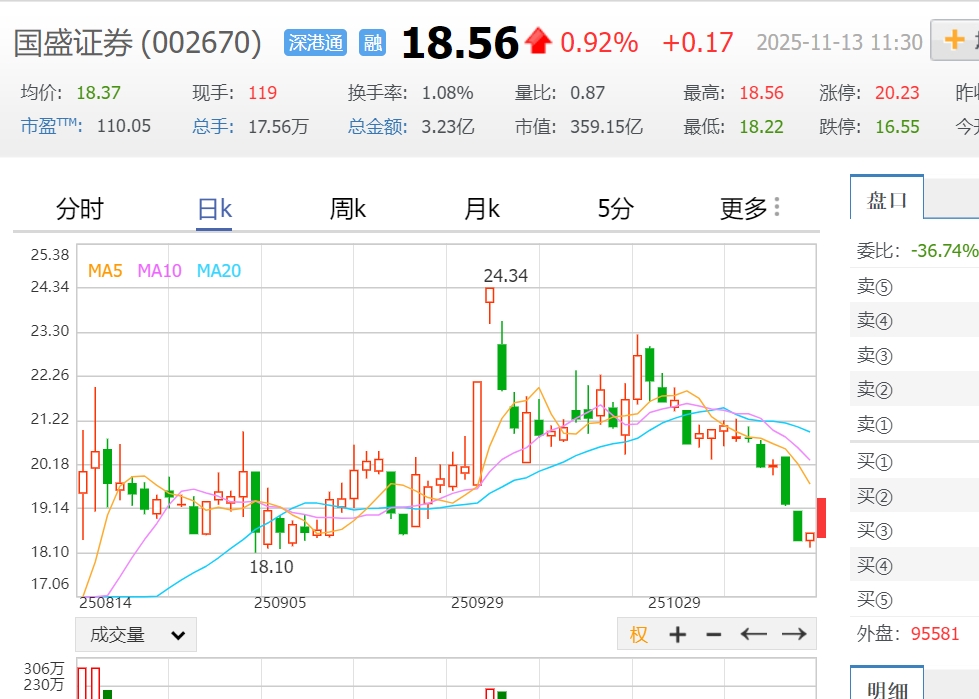Click the 委比 value -36.74%
Image resolution: width=979 pixels, height=699 pixels.
[x=945, y=251]
